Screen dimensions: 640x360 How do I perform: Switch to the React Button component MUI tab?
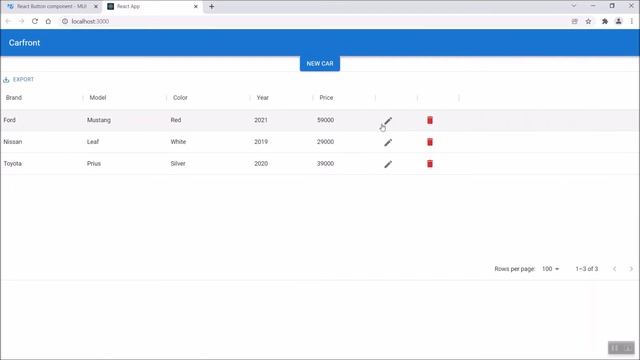tap(51, 7)
